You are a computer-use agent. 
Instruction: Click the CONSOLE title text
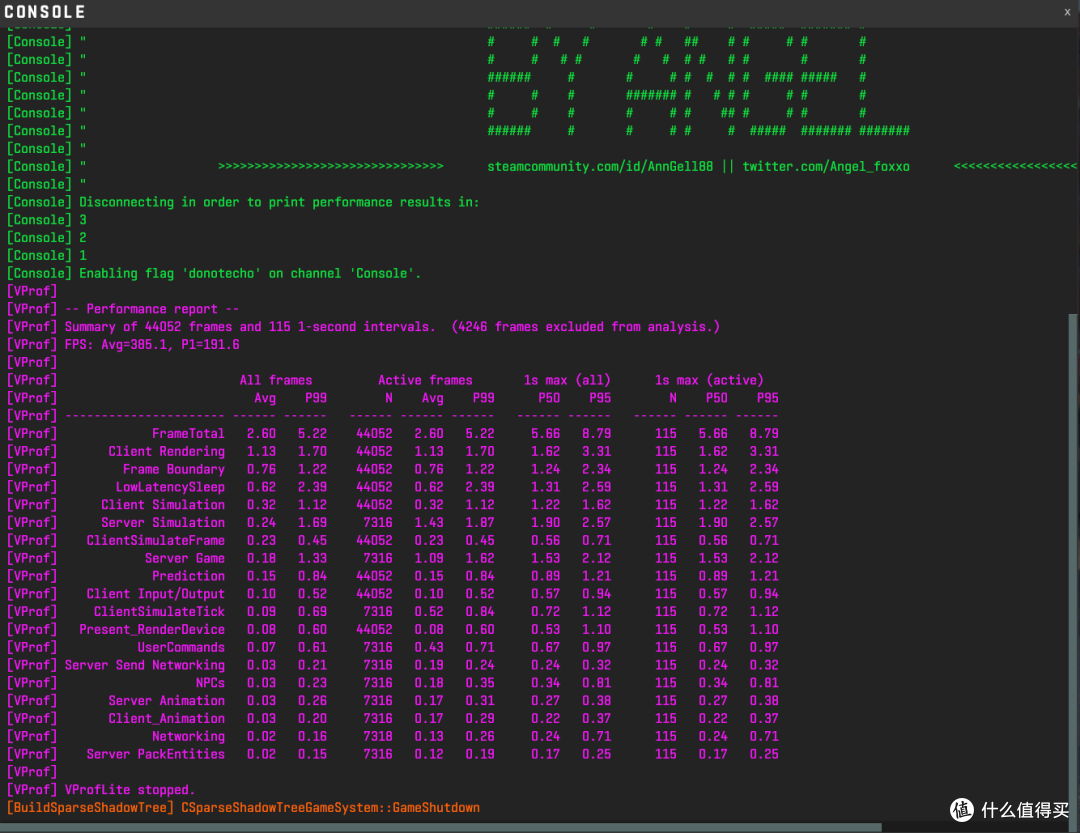pos(45,12)
